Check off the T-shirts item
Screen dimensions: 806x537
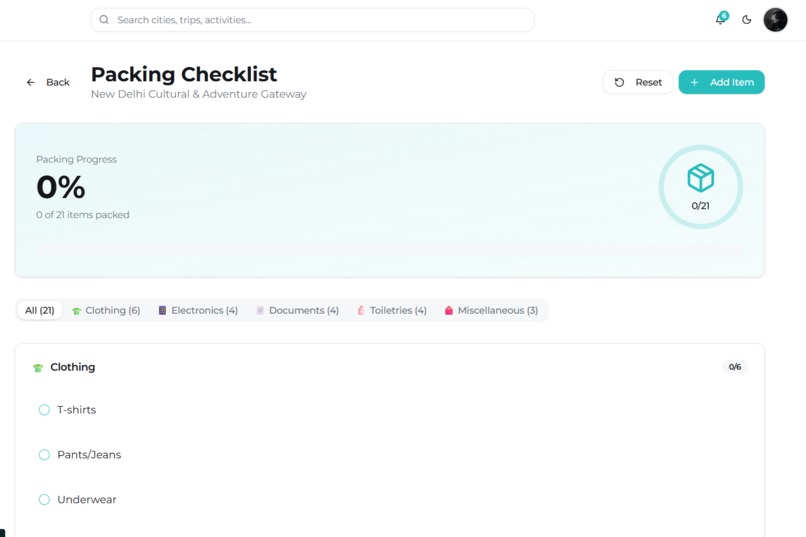coord(44,410)
